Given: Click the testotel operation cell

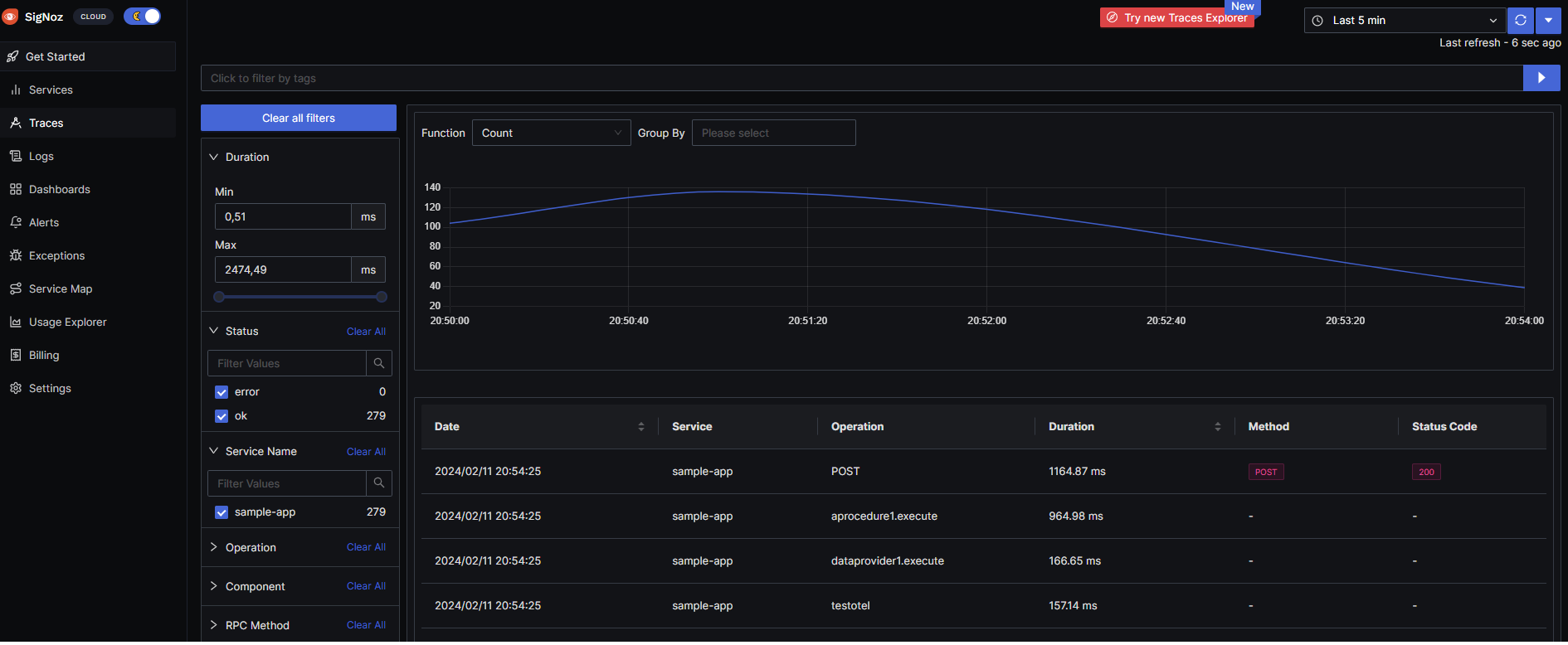Looking at the screenshot, I should (850, 605).
